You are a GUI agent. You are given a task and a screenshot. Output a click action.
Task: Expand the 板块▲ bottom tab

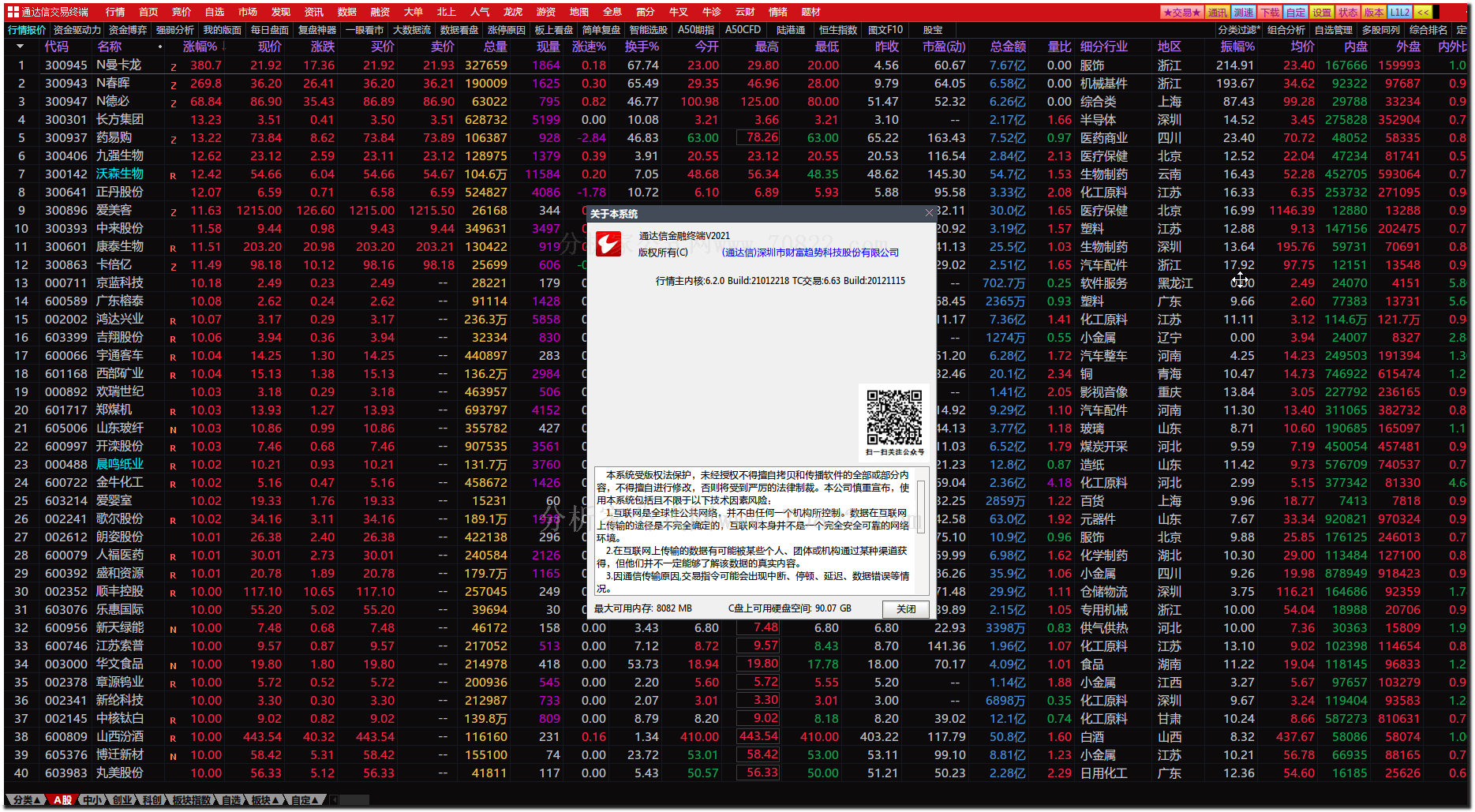point(265,800)
